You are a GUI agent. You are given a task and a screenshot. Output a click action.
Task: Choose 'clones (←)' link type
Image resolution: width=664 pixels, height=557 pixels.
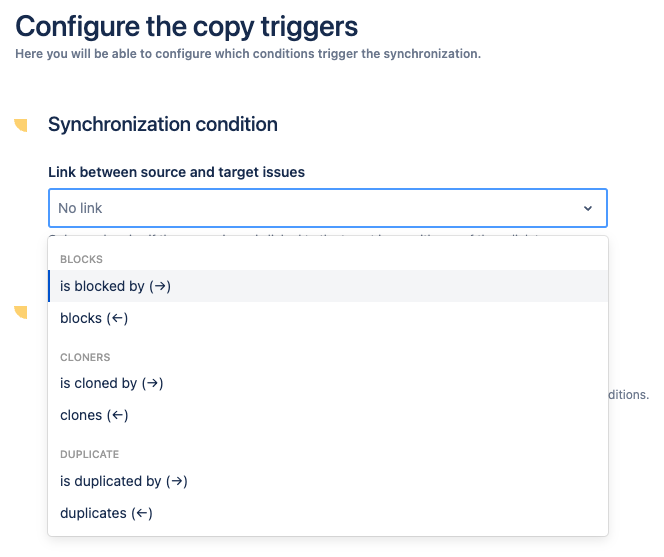point(94,415)
